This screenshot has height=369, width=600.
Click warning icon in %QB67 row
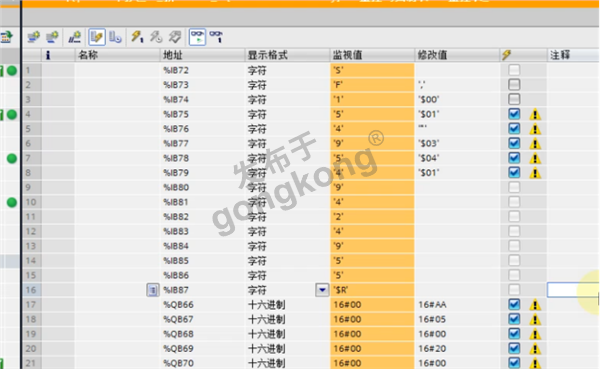(535, 319)
